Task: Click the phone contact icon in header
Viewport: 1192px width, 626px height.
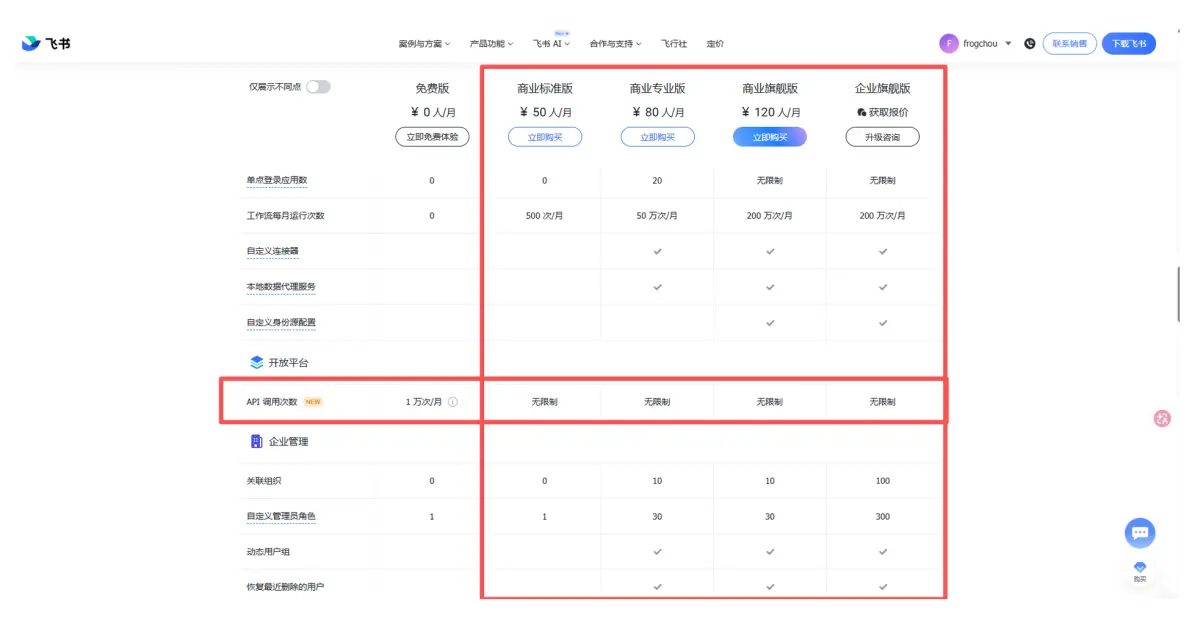Action: click(x=1030, y=44)
